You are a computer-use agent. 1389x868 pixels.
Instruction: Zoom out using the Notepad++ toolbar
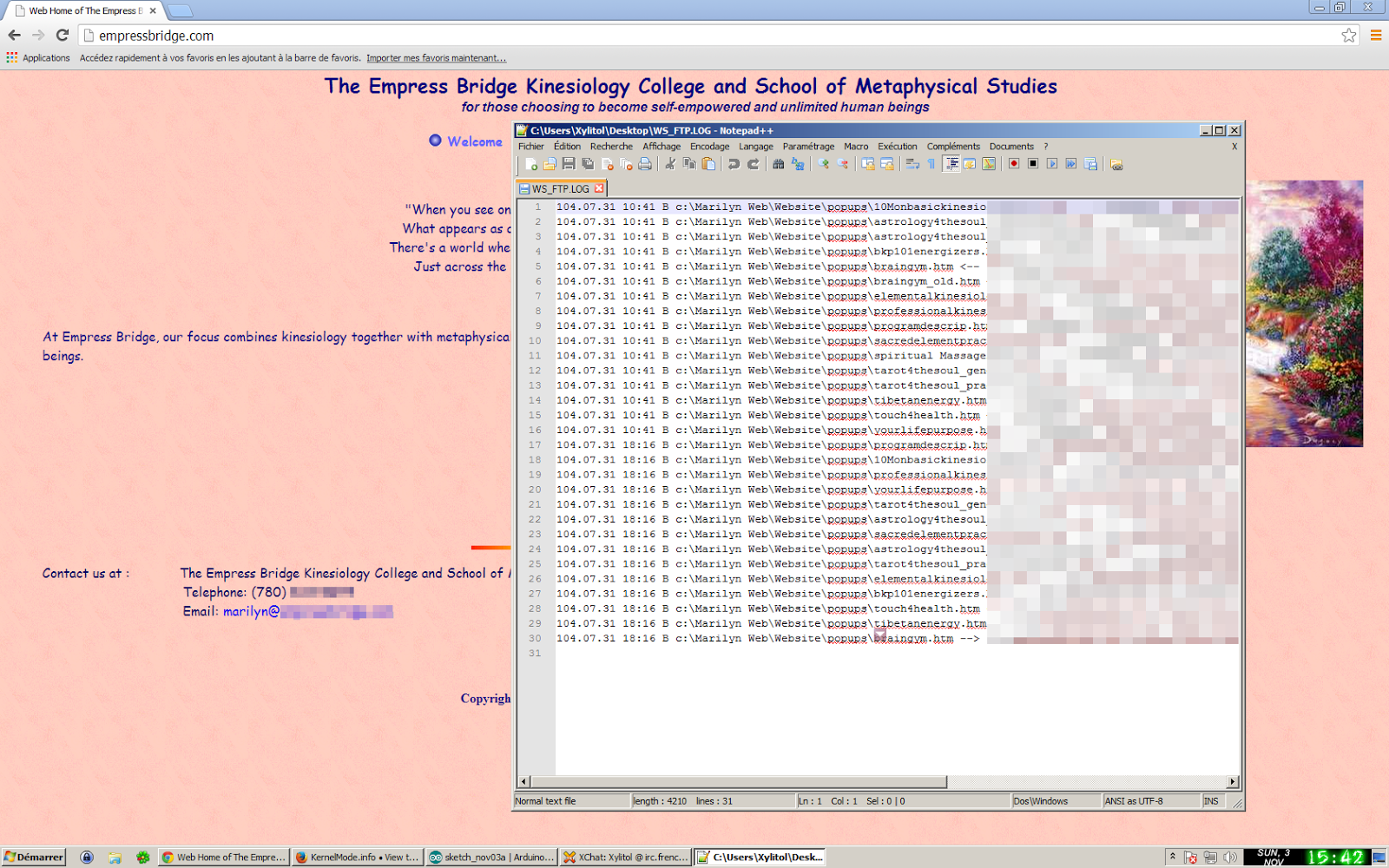[841, 164]
